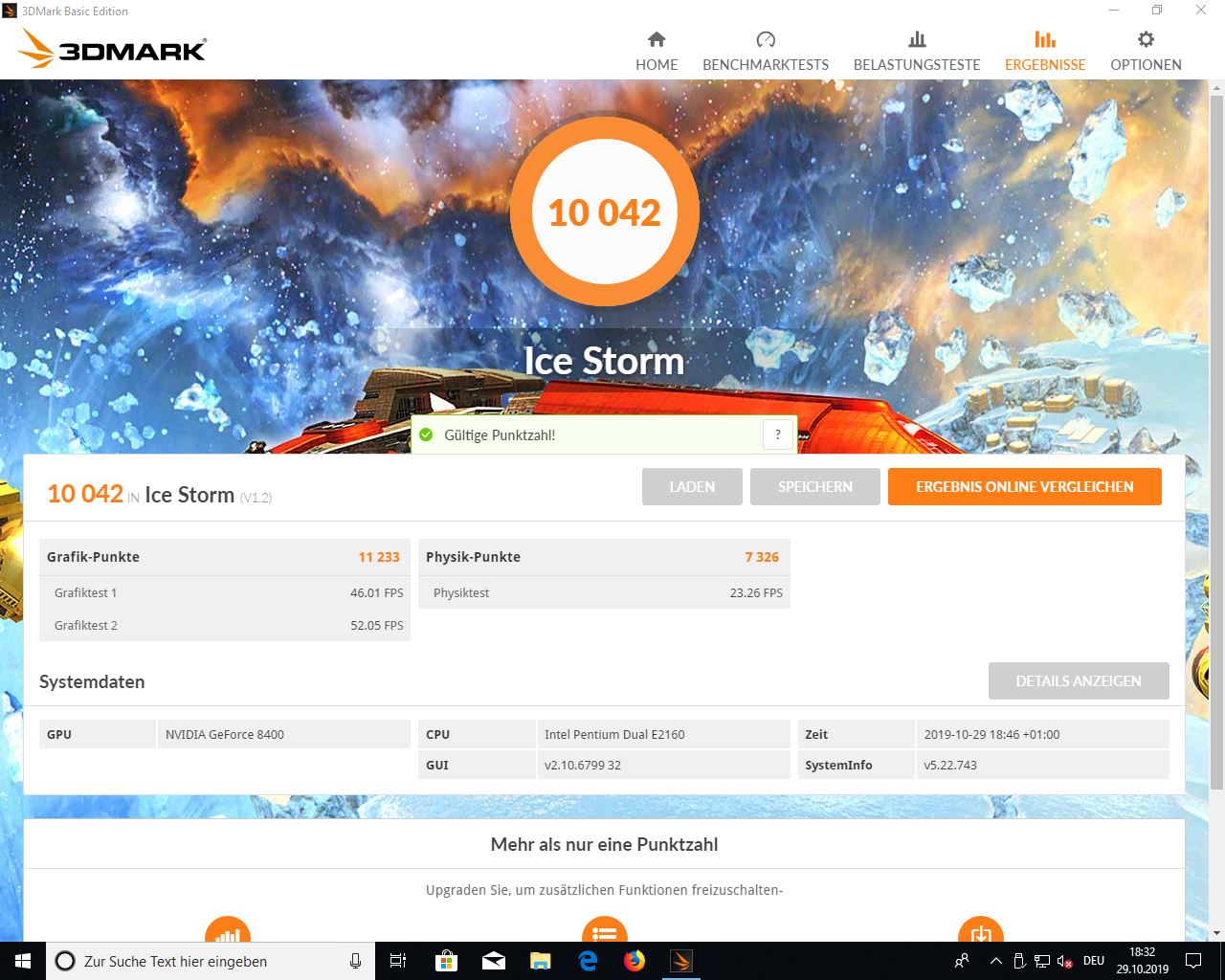The width and height of the screenshot is (1225, 980).
Task: Open the Windows Start menu
Action: tap(23, 961)
